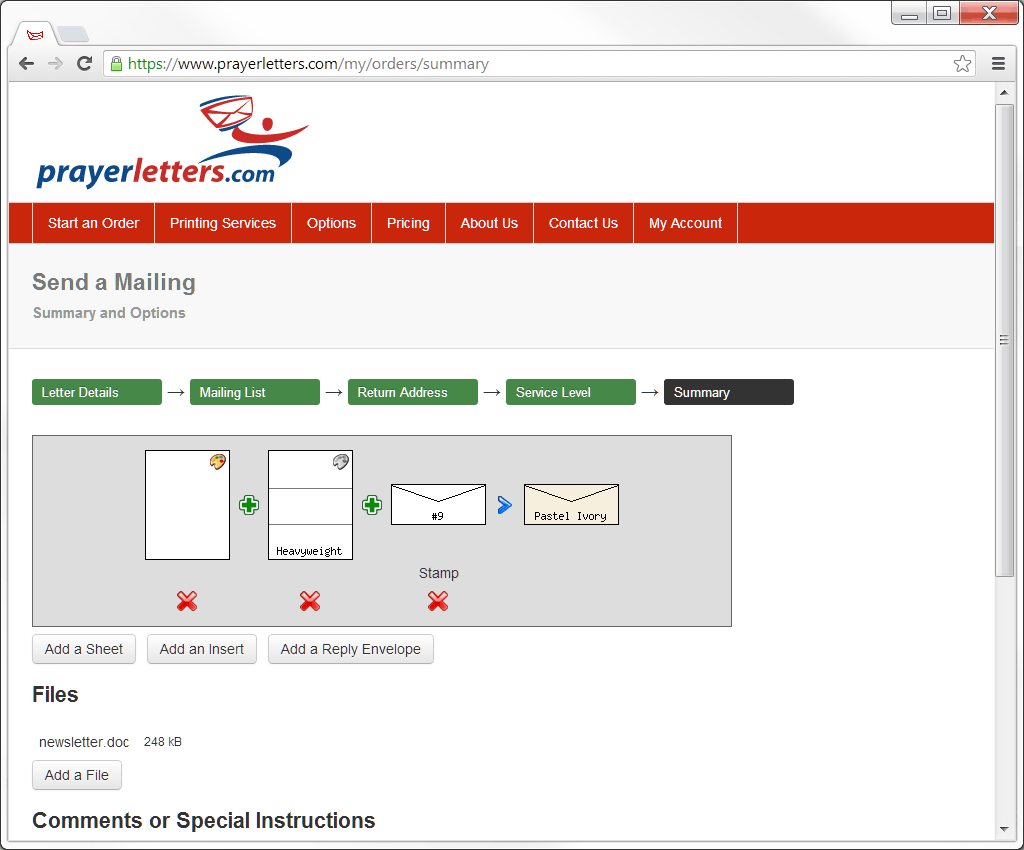Open the Start an Order menu
1024x850 pixels.
(x=93, y=223)
